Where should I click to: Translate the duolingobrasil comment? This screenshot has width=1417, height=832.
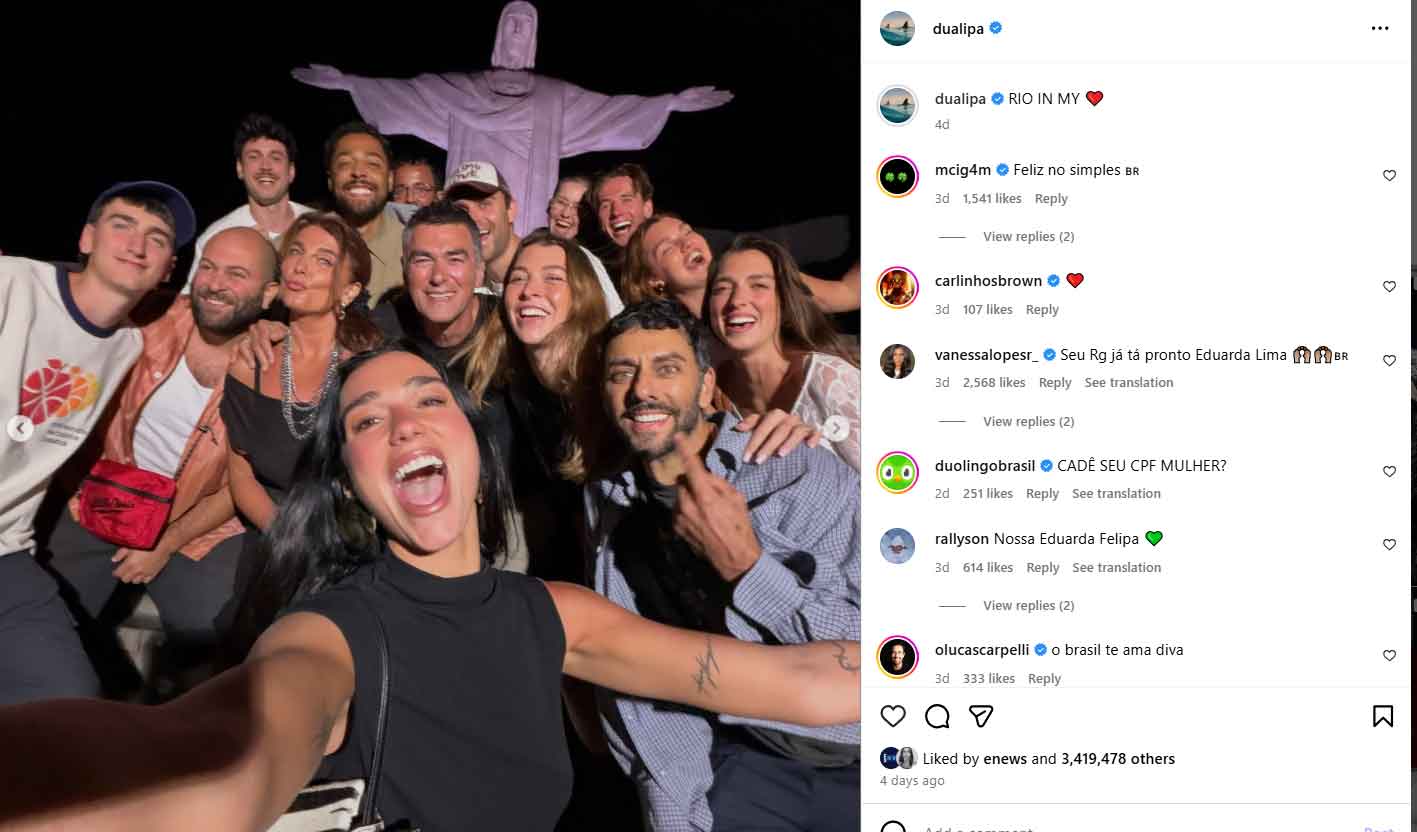pyautogui.click(x=1116, y=494)
